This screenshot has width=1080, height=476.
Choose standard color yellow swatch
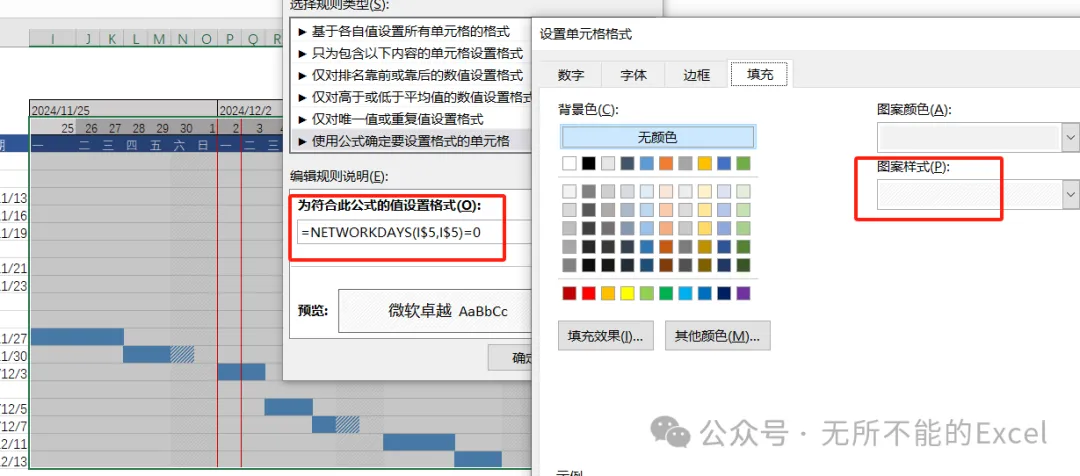[627, 293]
